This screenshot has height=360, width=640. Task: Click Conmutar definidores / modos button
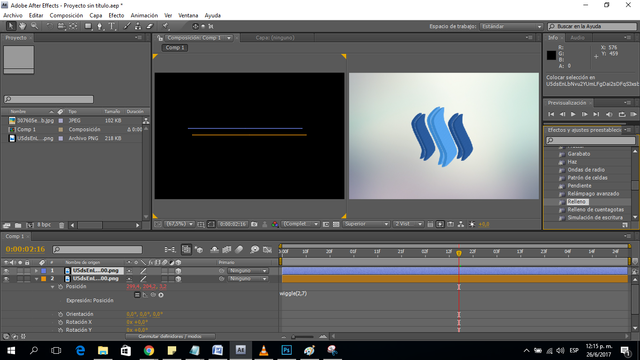(x=170, y=336)
